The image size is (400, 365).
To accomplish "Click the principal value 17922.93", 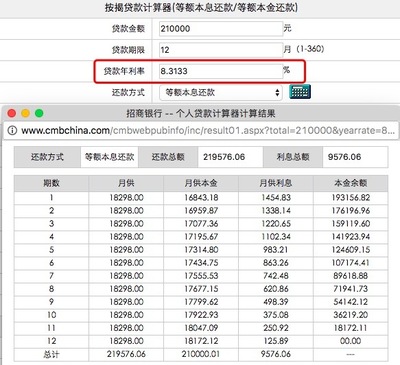I will click(201, 315).
